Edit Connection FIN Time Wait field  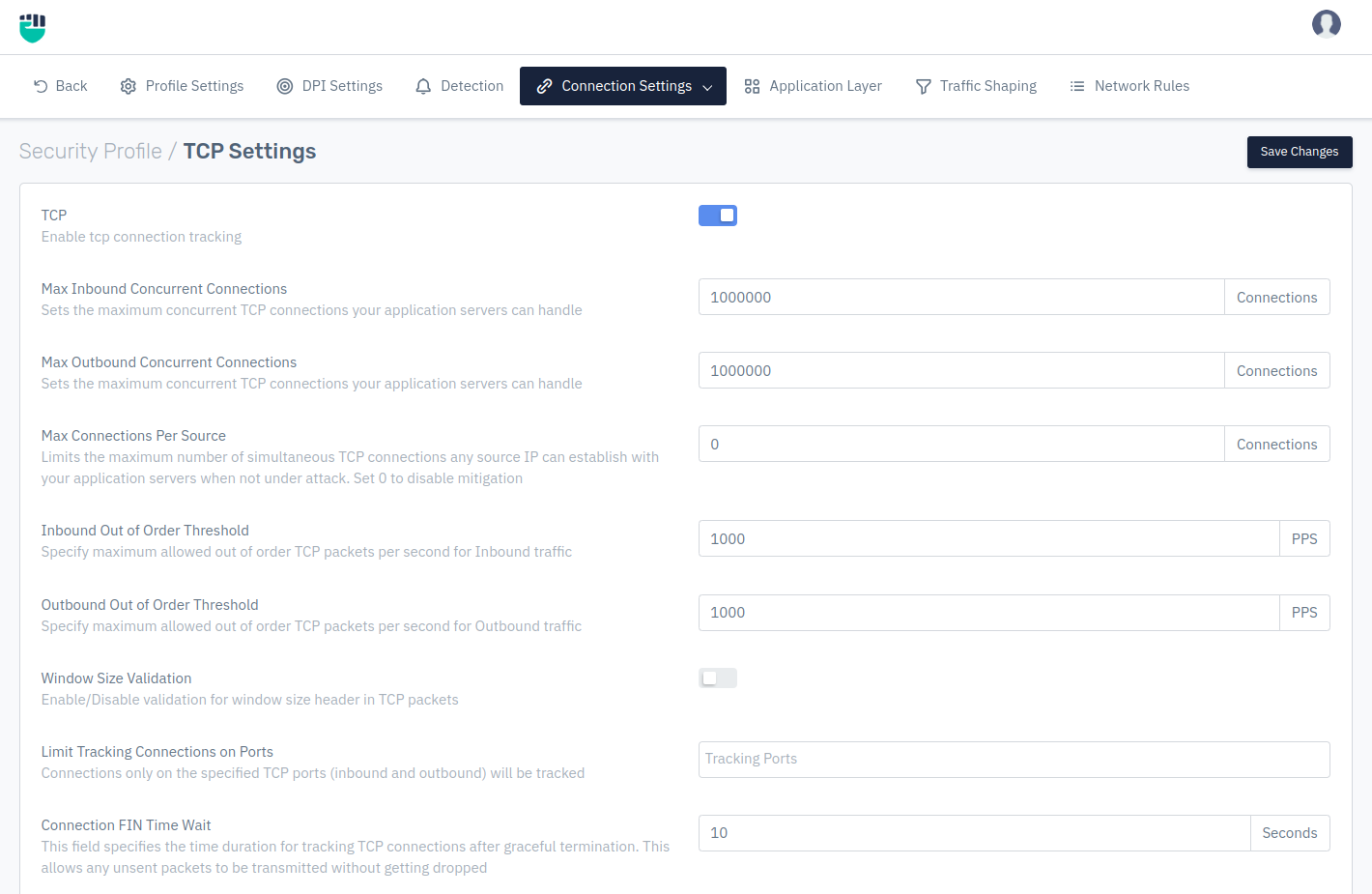point(974,833)
